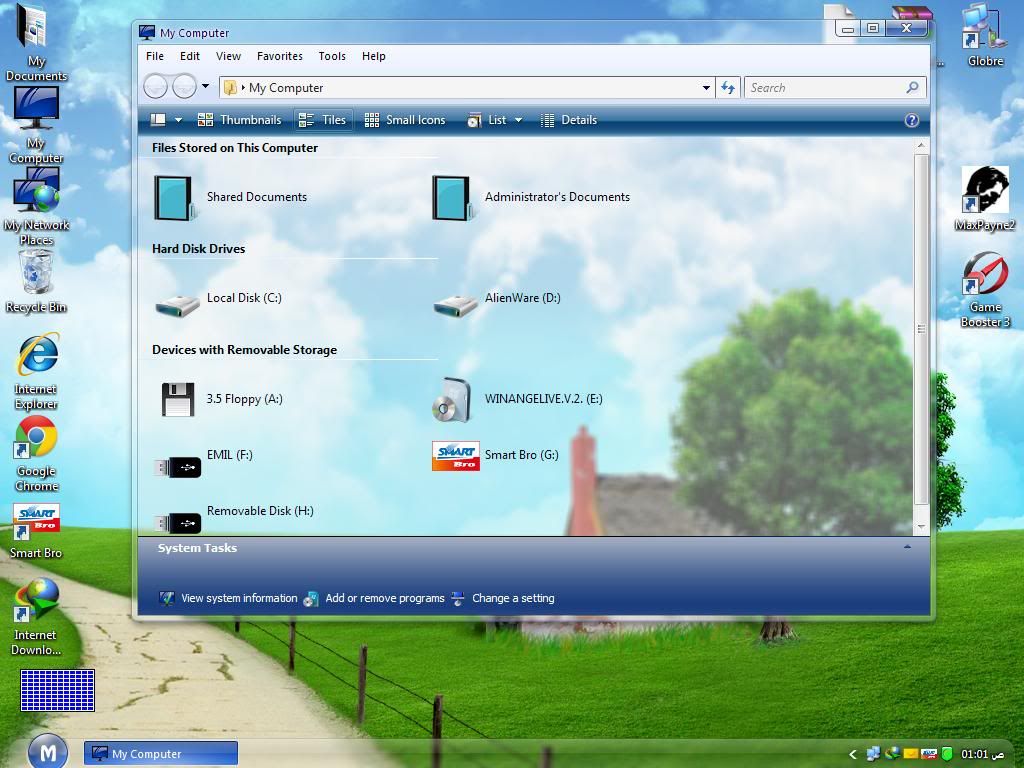The height and width of the screenshot is (768, 1024).
Task: Click the vertical scrollbar thumb
Action: pyautogui.click(x=921, y=329)
